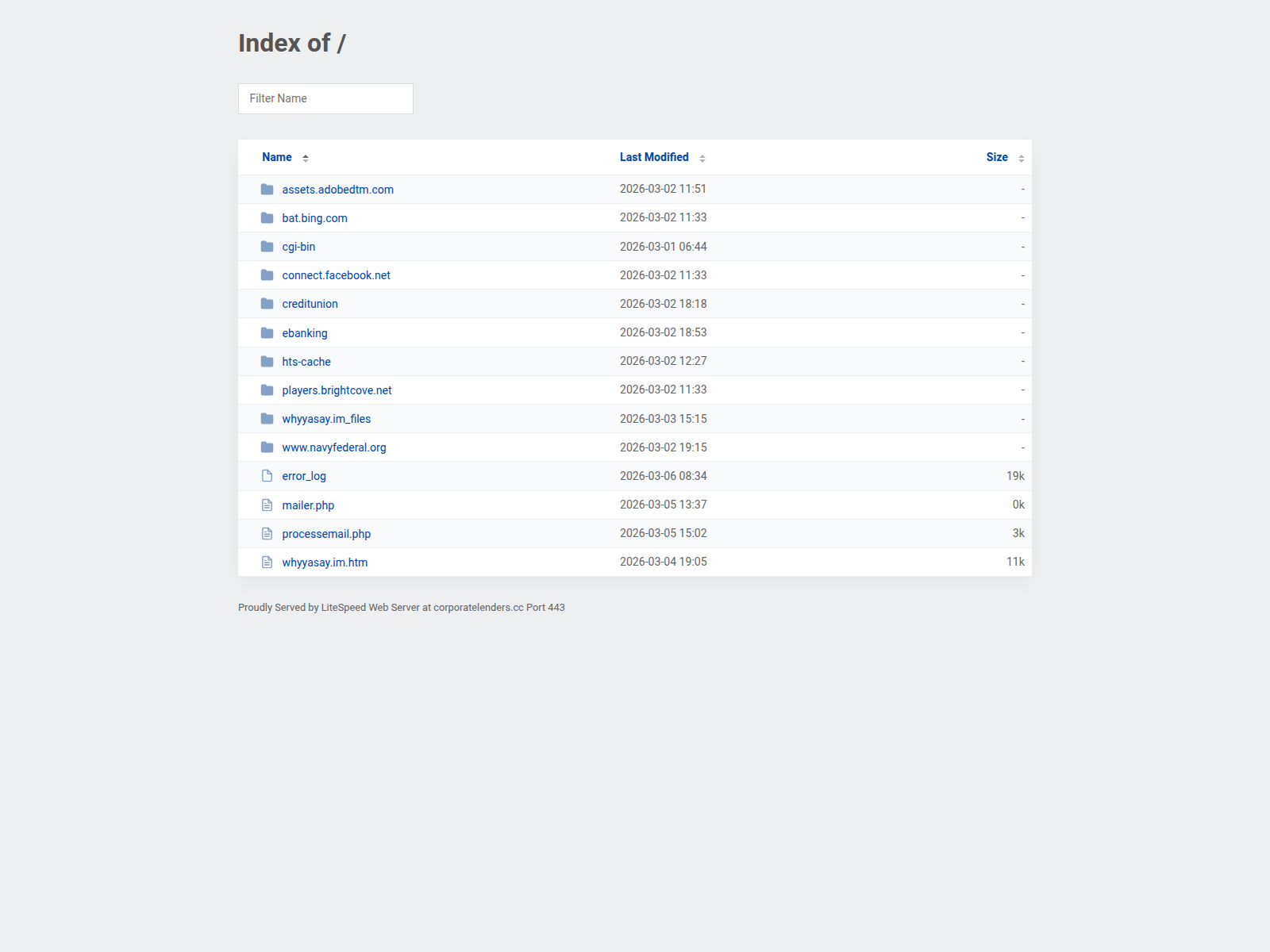Image resolution: width=1270 pixels, height=952 pixels.
Task: Open the processemail.php link
Action: [x=325, y=533]
